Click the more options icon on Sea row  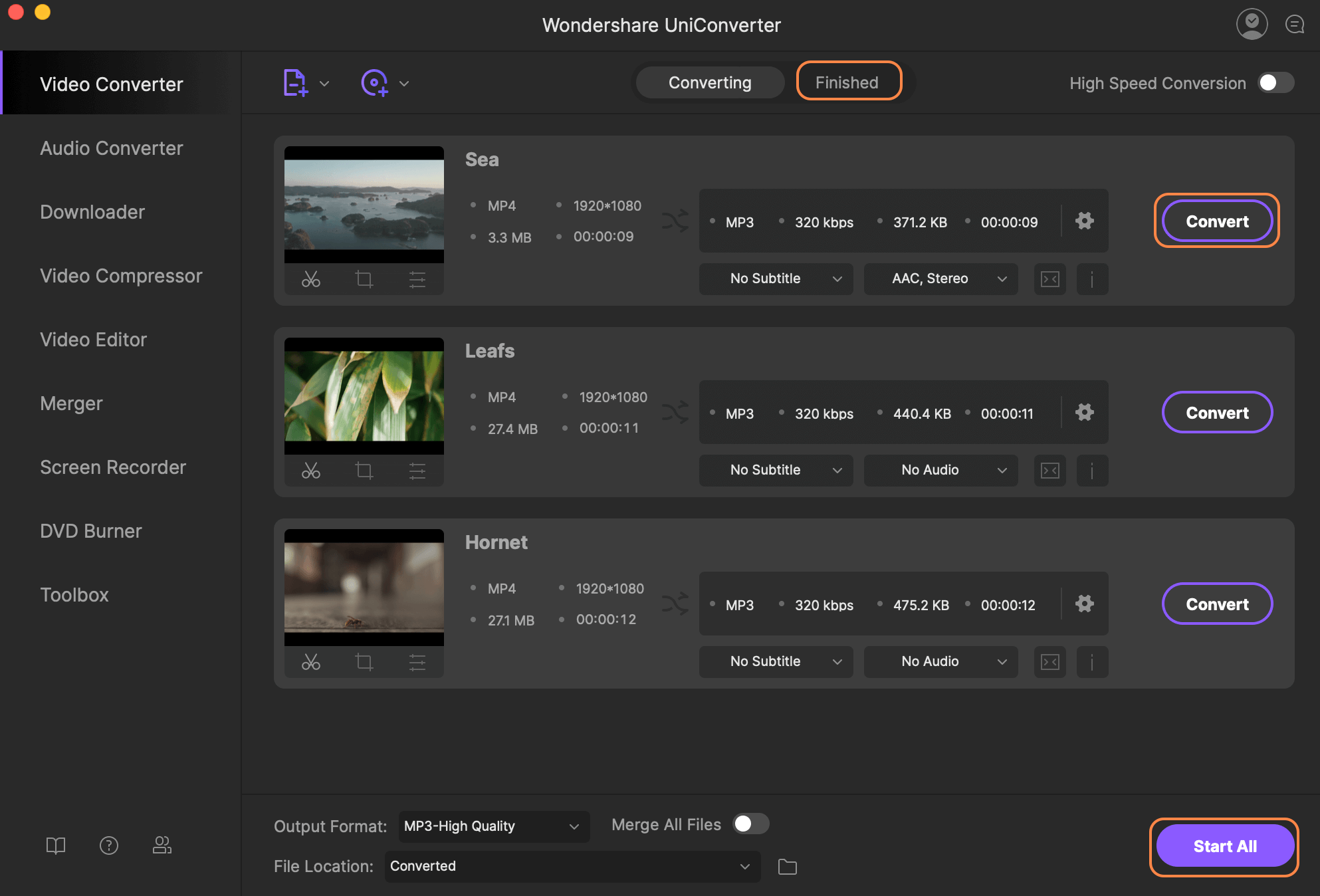[x=1092, y=278]
